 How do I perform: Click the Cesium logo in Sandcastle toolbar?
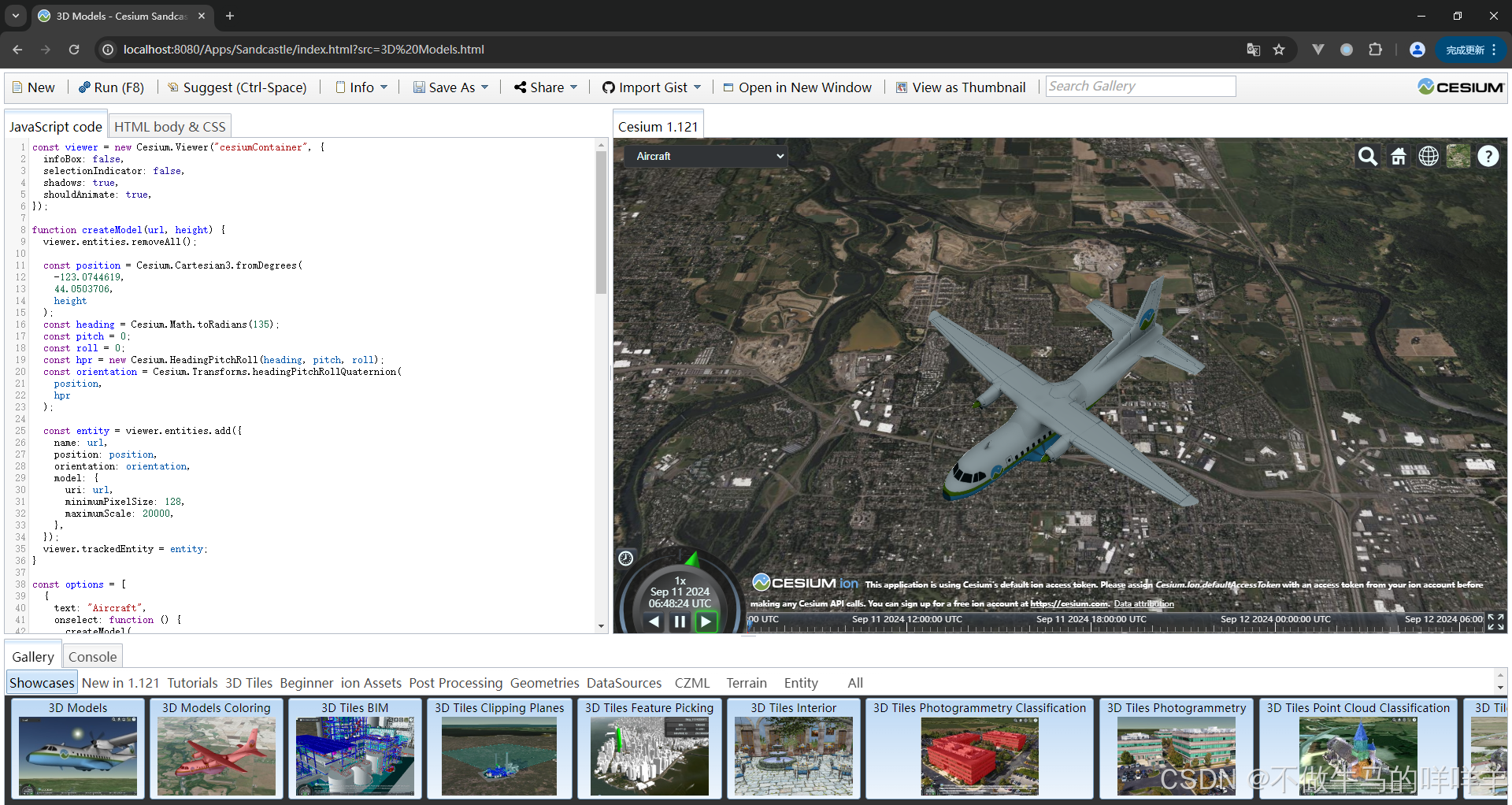pos(1461,87)
